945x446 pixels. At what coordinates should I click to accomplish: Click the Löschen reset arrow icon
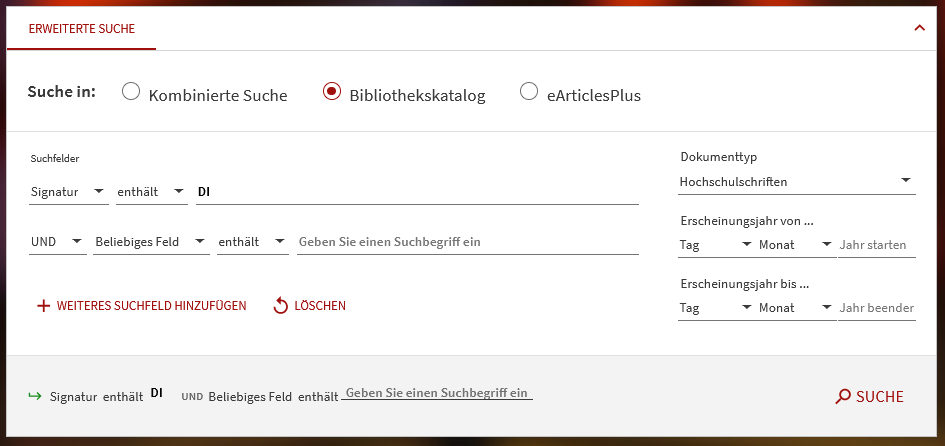coord(281,306)
